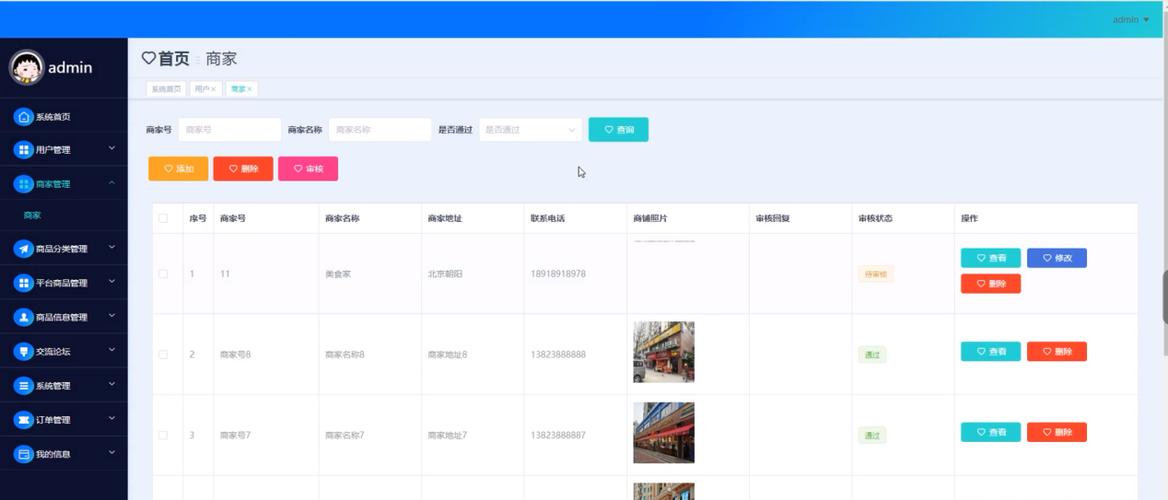Expand 商品分类管理 menu via its chevron
The width and height of the screenshot is (1168, 500).
(112, 247)
